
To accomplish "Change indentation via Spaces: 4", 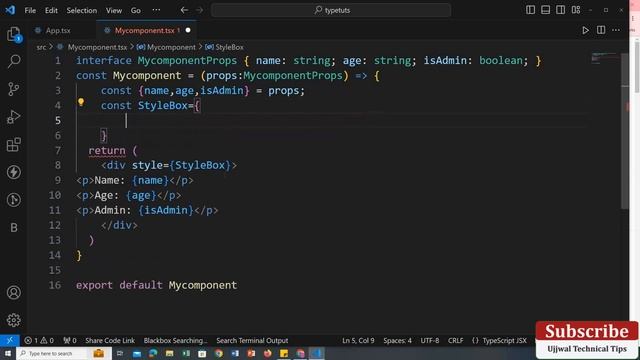I will [x=397, y=340].
